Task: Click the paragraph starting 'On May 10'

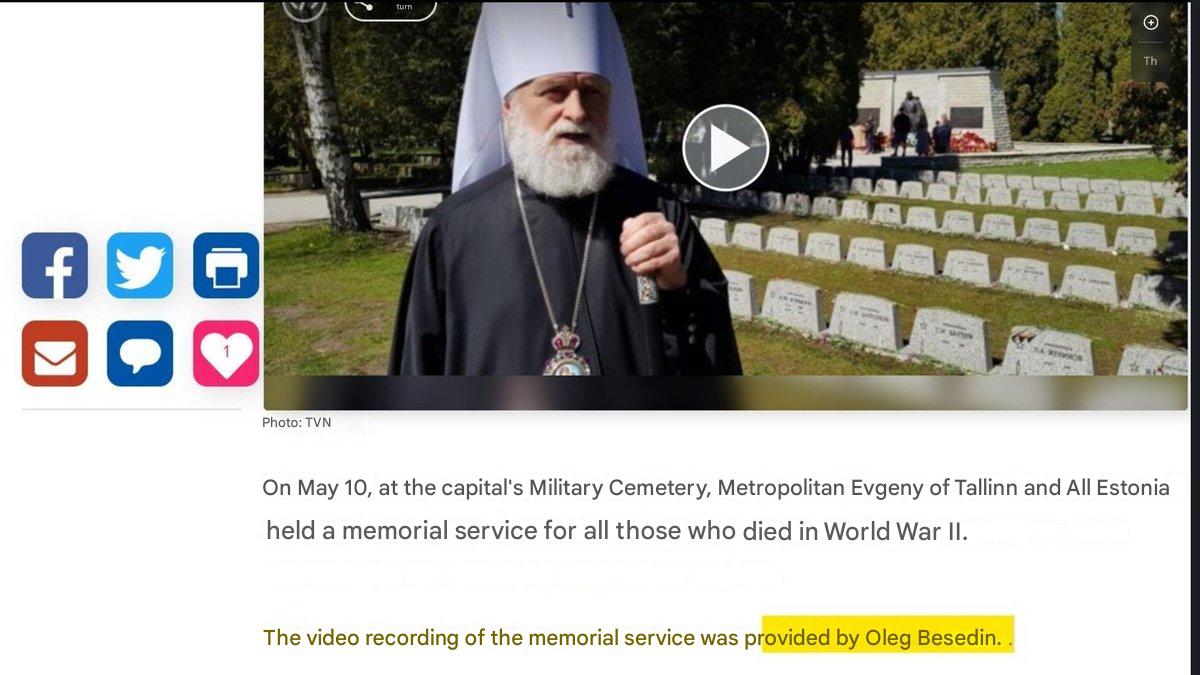Action: tap(716, 509)
